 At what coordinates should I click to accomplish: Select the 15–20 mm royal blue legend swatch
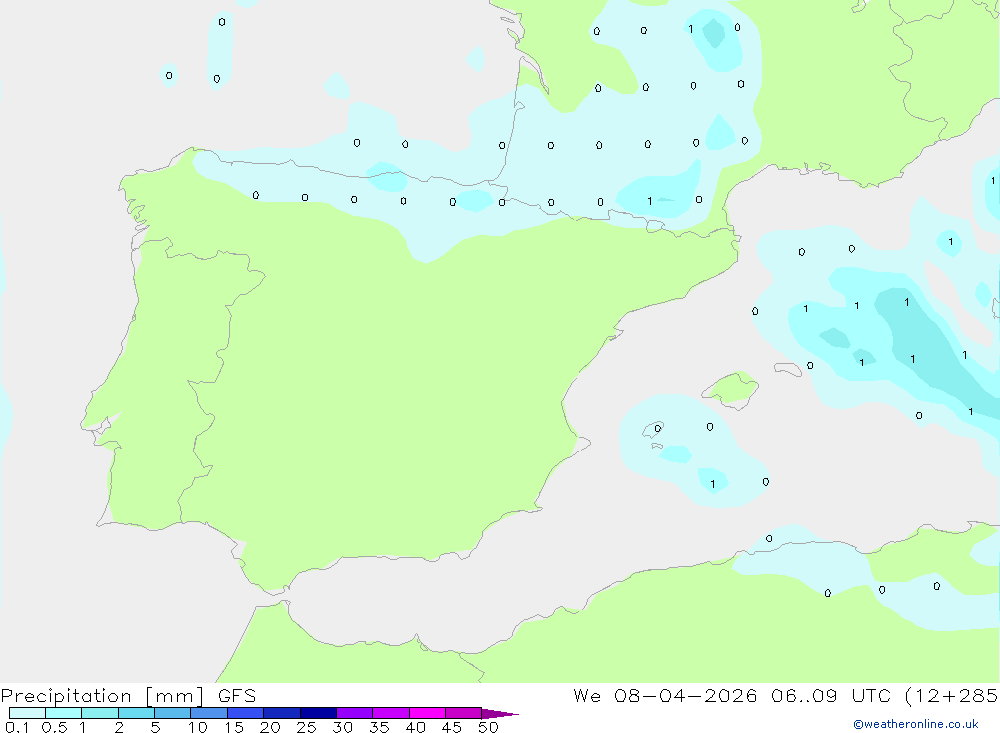tap(246, 713)
